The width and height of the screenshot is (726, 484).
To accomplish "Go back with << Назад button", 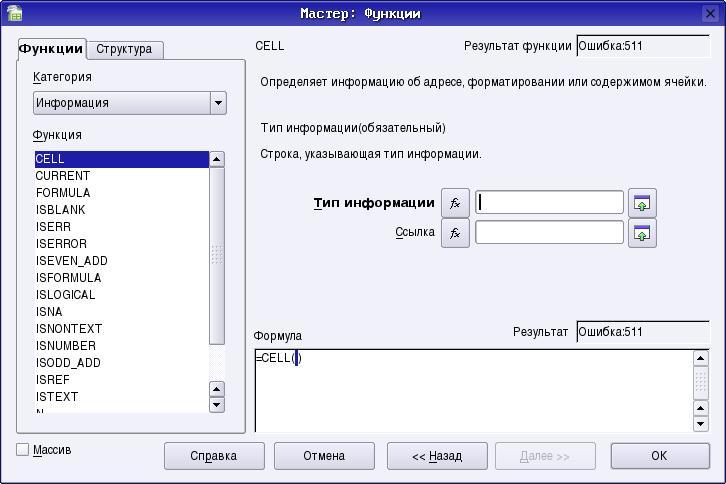I will click(x=437, y=456).
